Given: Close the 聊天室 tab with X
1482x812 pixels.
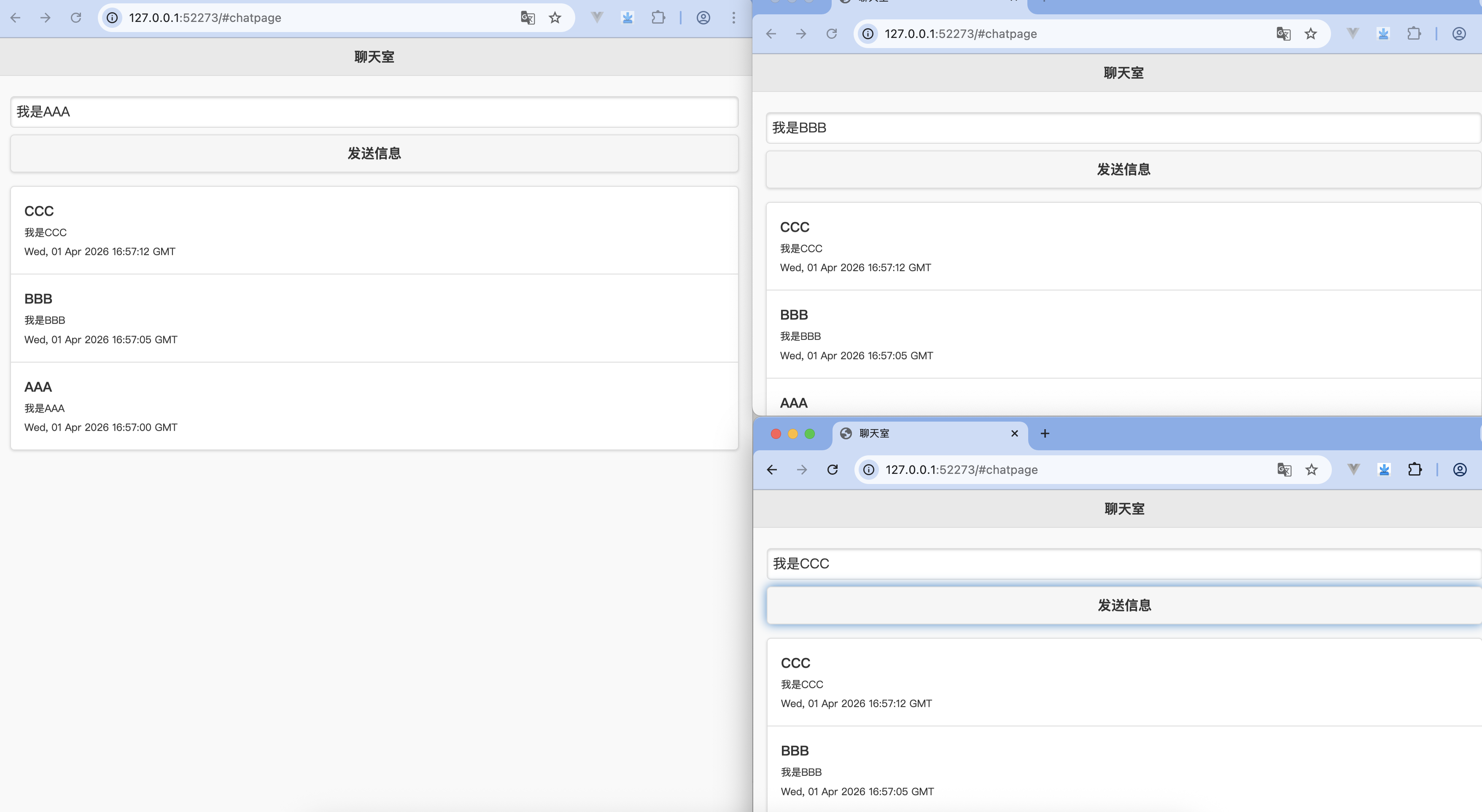Looking at the screenshot, I should 1014,433.
